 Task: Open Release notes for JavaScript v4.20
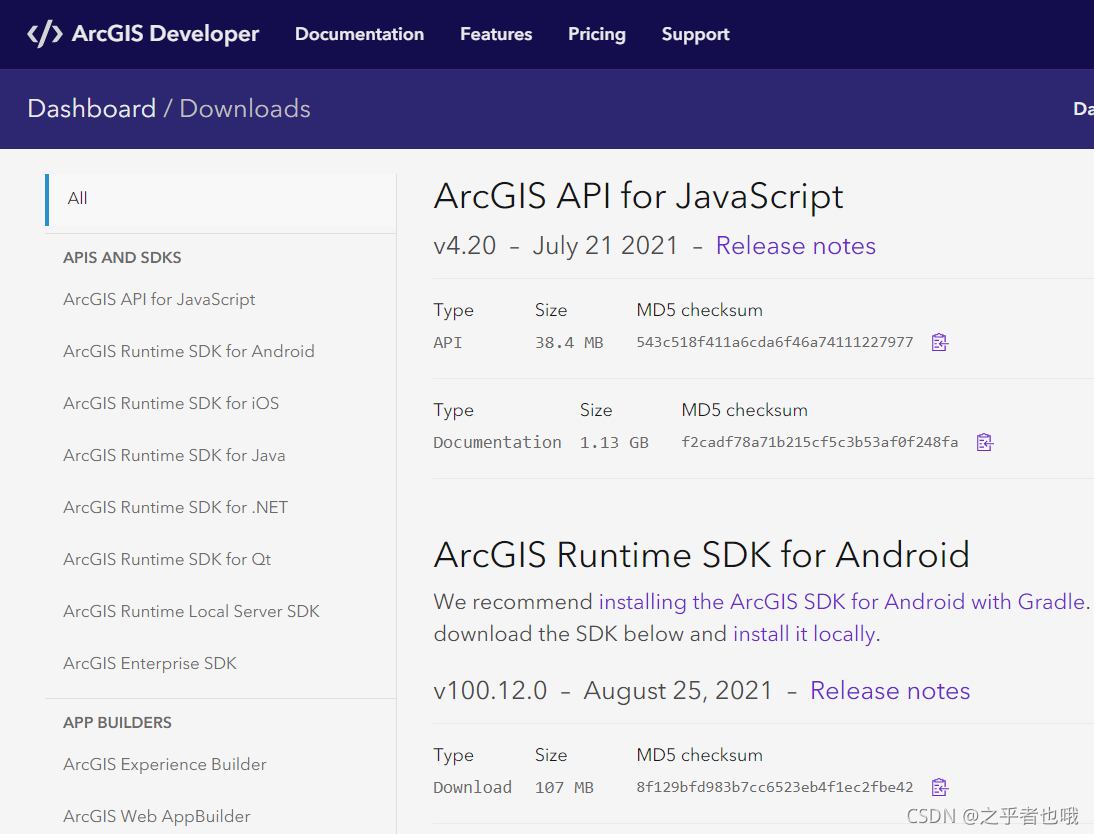pyautogui.click(x=795, y=246)
